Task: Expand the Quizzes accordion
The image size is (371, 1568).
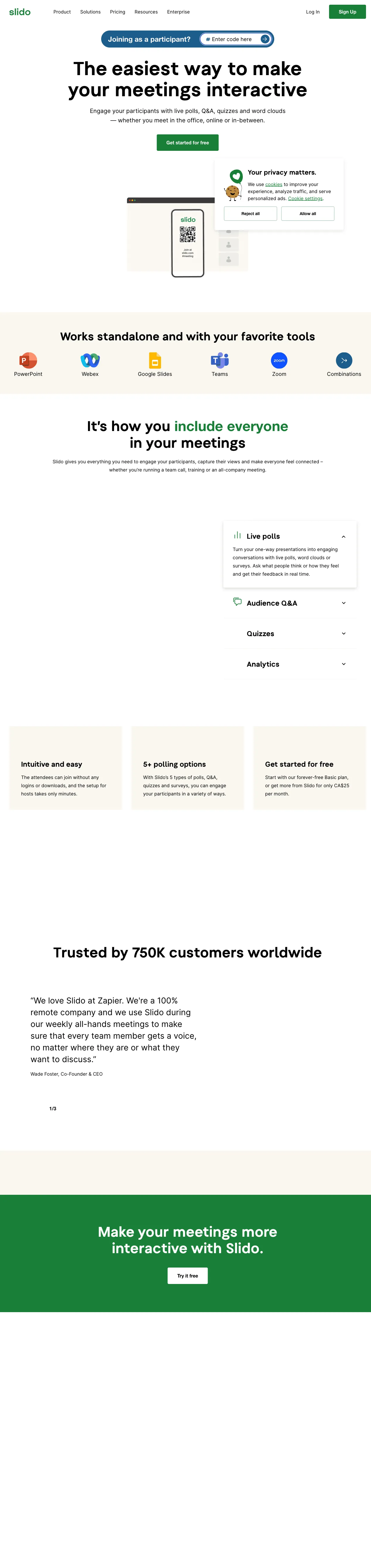Action: coord(344,634)
